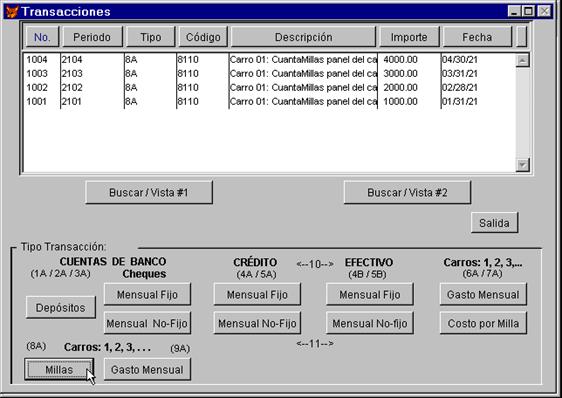Click the Millas button
562x398 pixels.
tap(59, 369)
